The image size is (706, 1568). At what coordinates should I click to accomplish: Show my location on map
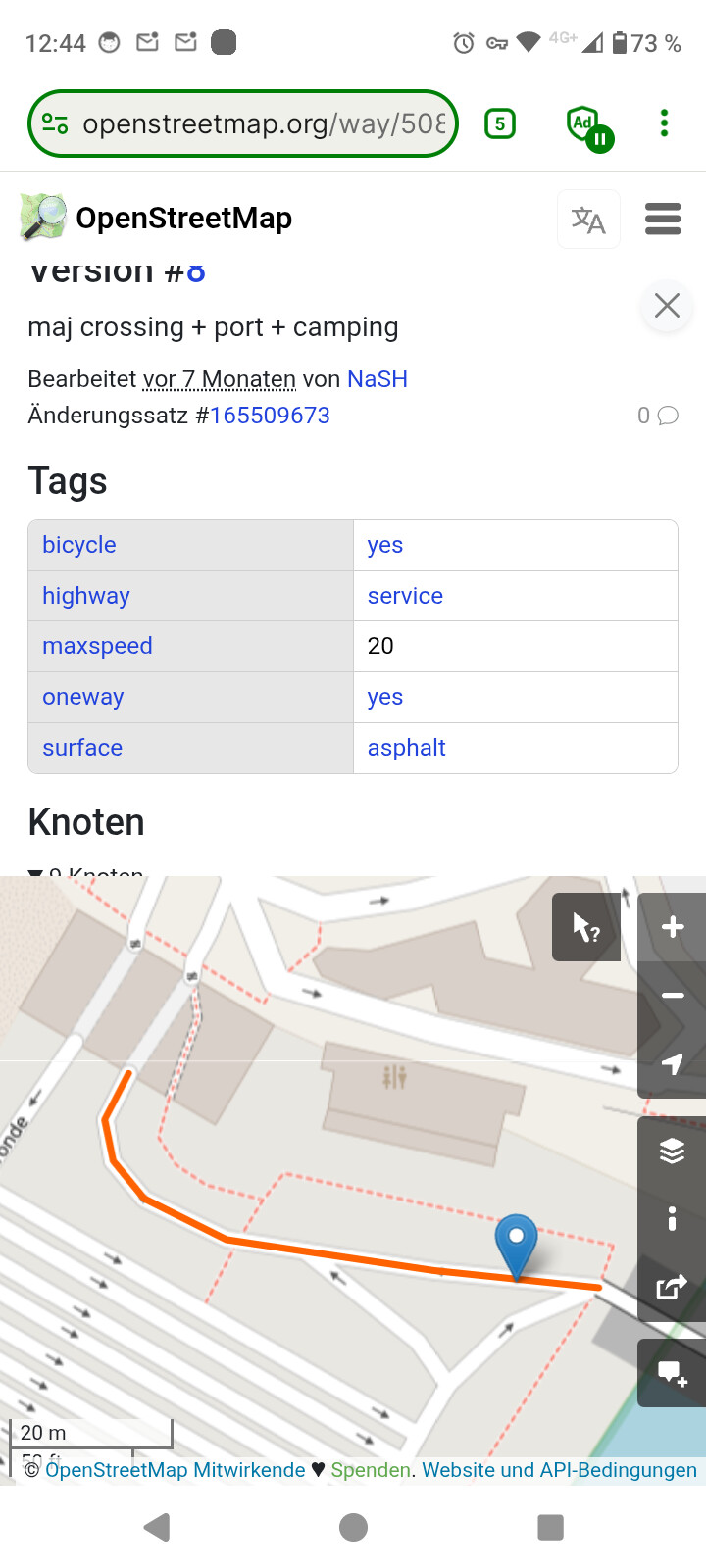672,1064
